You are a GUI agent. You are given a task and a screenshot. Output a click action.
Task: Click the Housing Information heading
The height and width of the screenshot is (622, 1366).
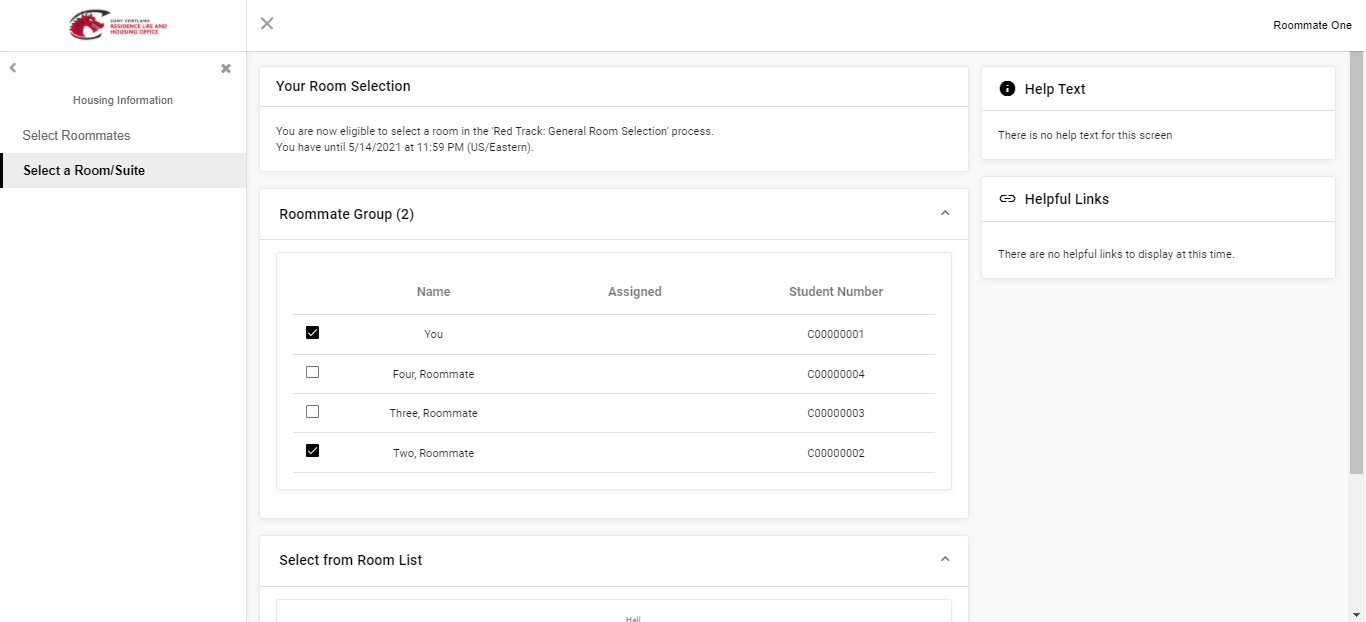(x=123, y=100)
